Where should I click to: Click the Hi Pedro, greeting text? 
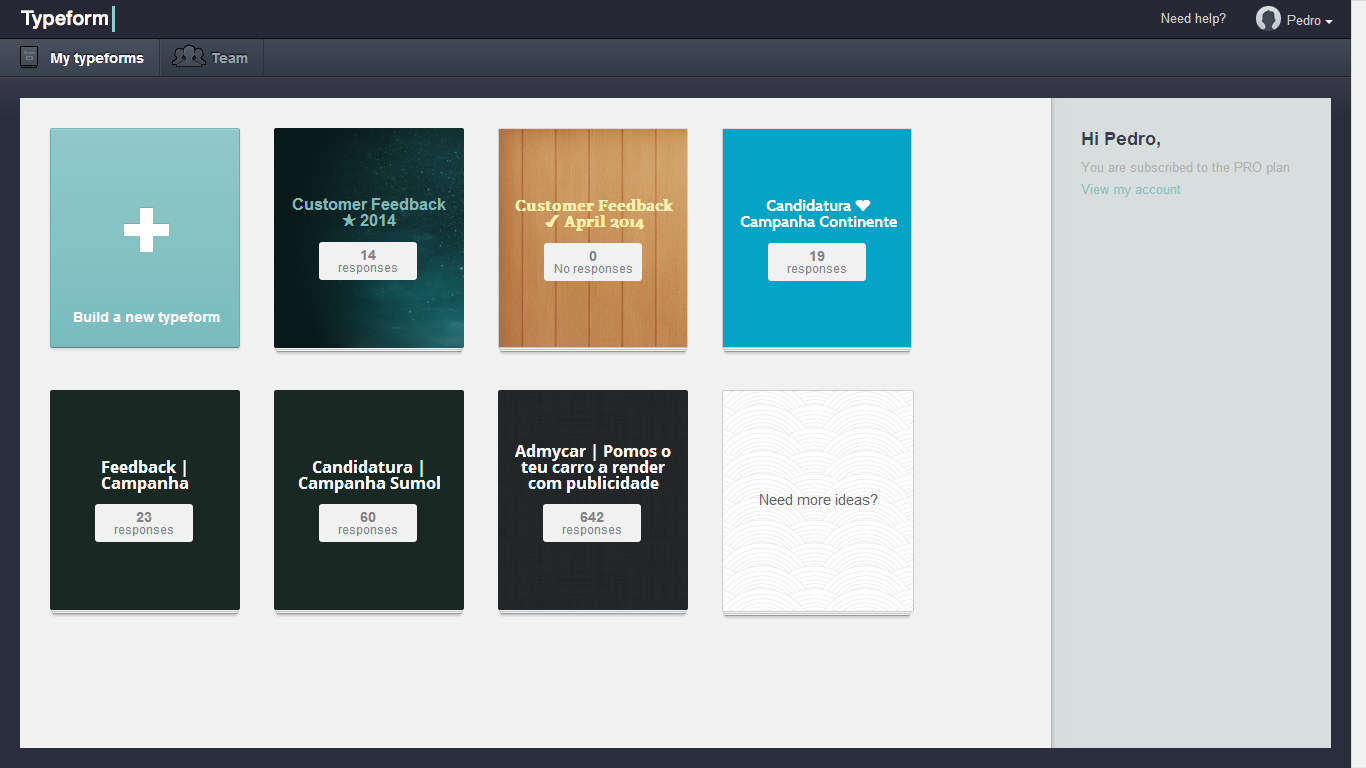[x=1121, y=139]
